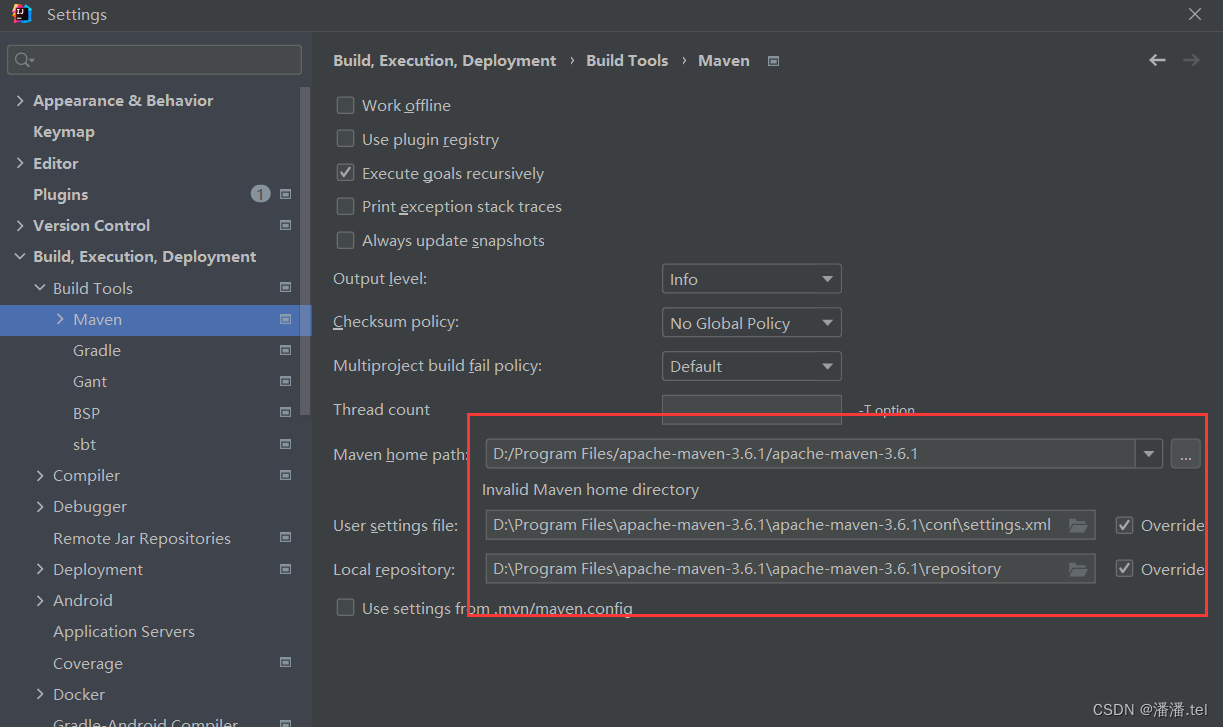Click the ellipsis browse button for Maven home
Viewport: 1223px width, 727px height.
1185,454
